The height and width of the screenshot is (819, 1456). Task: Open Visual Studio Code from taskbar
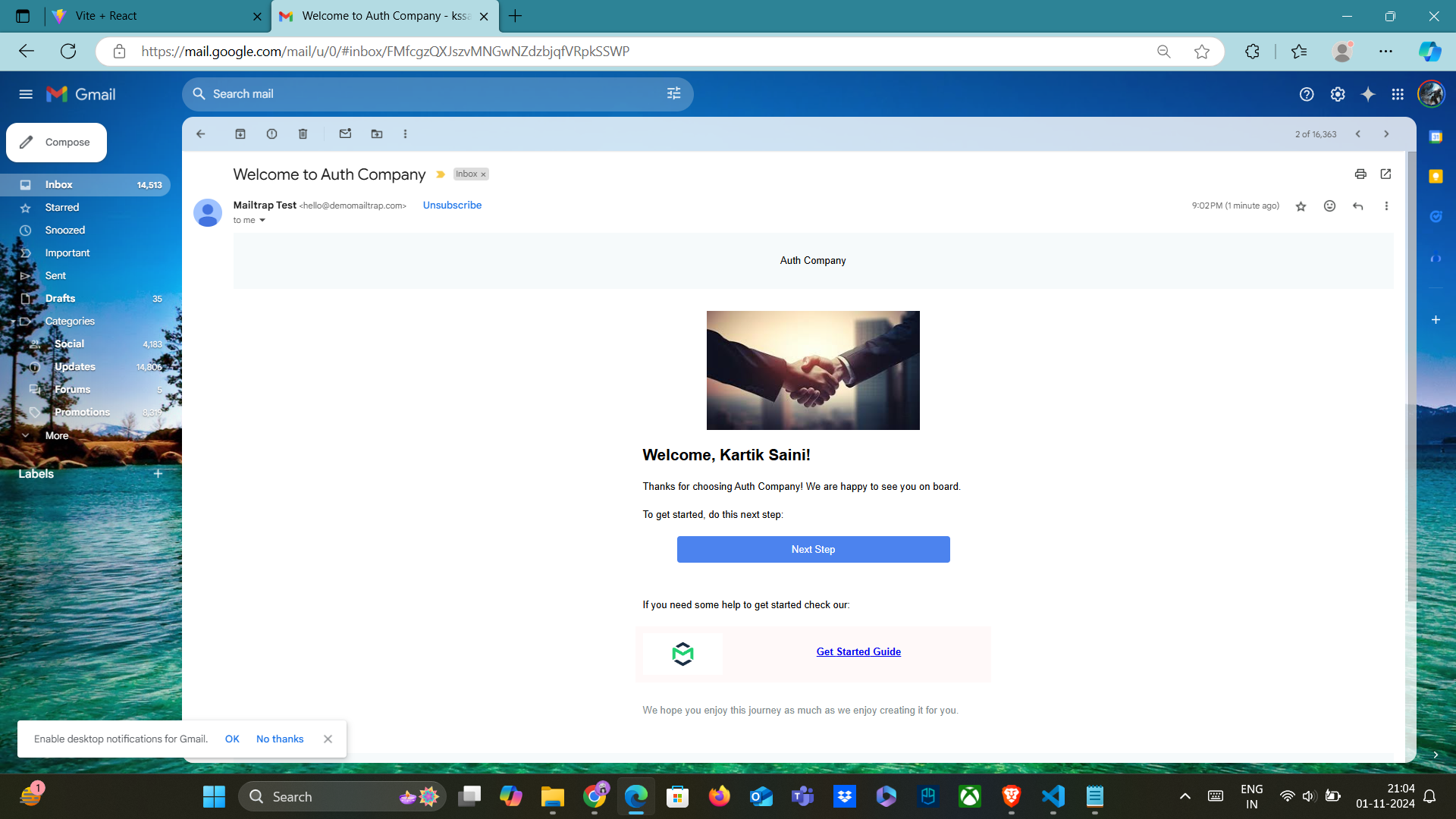(x=1053, y=797)
